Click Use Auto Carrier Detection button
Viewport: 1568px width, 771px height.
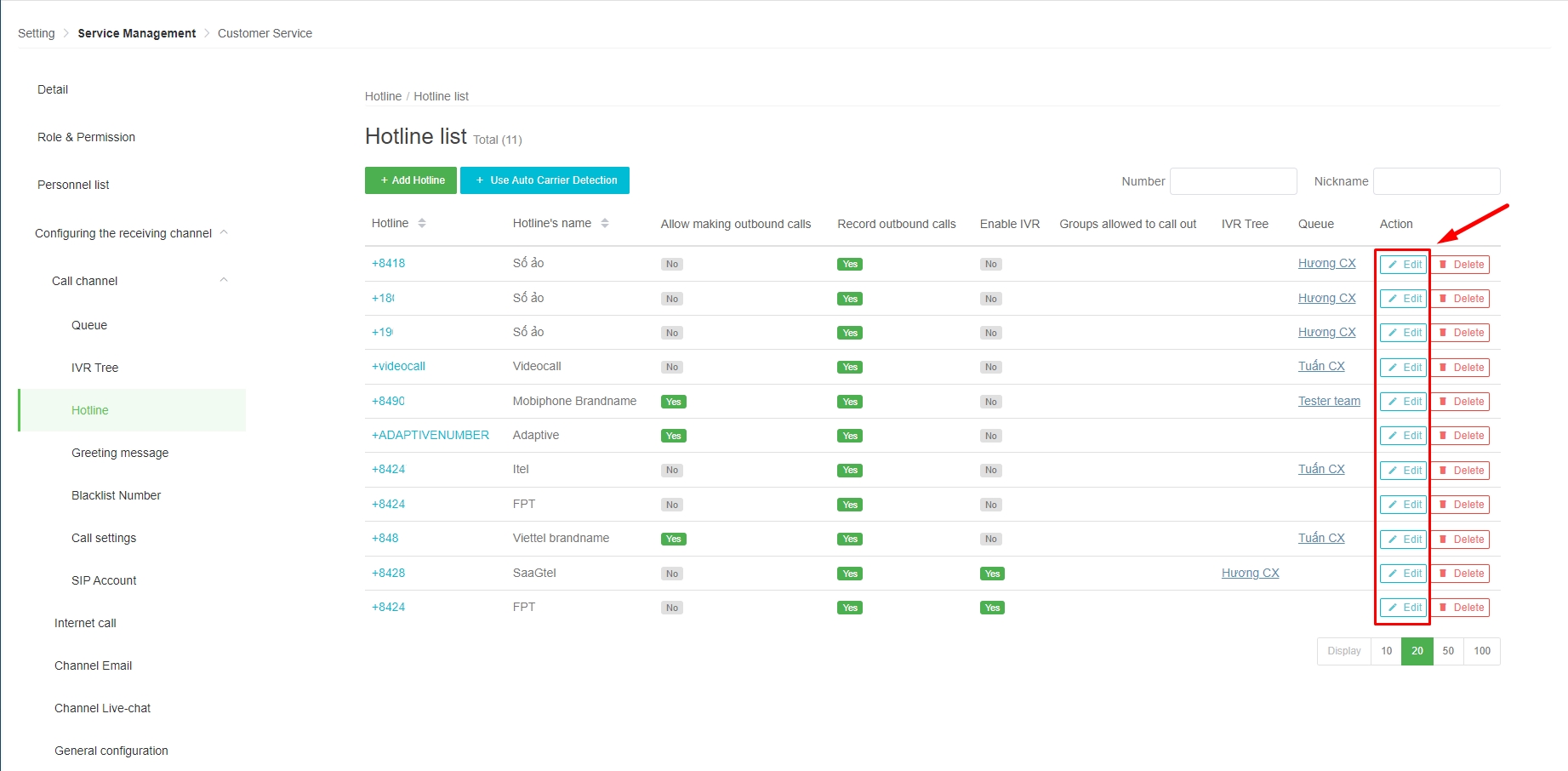(x=545, y=180)
